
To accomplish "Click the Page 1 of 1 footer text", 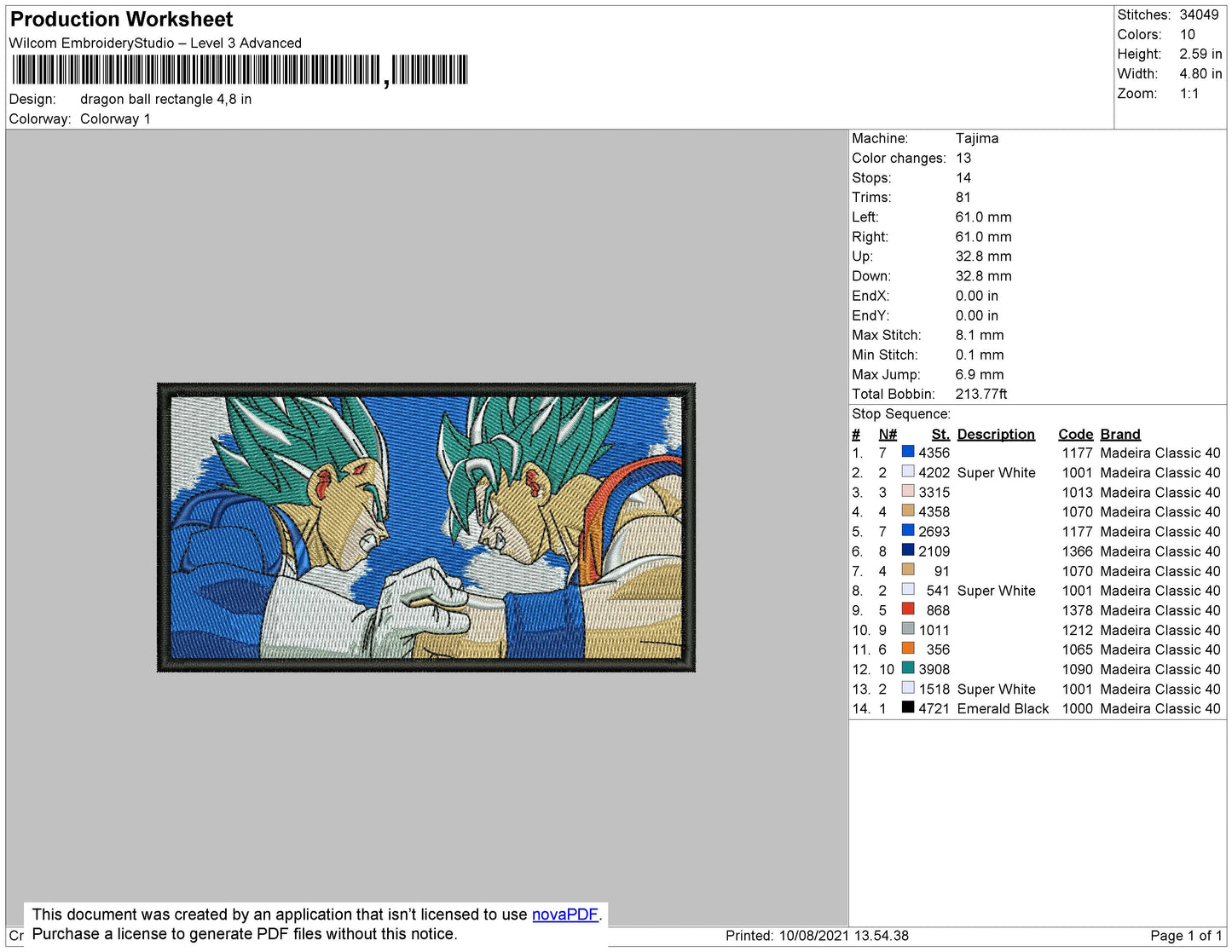I will (x=1186, y=936).
